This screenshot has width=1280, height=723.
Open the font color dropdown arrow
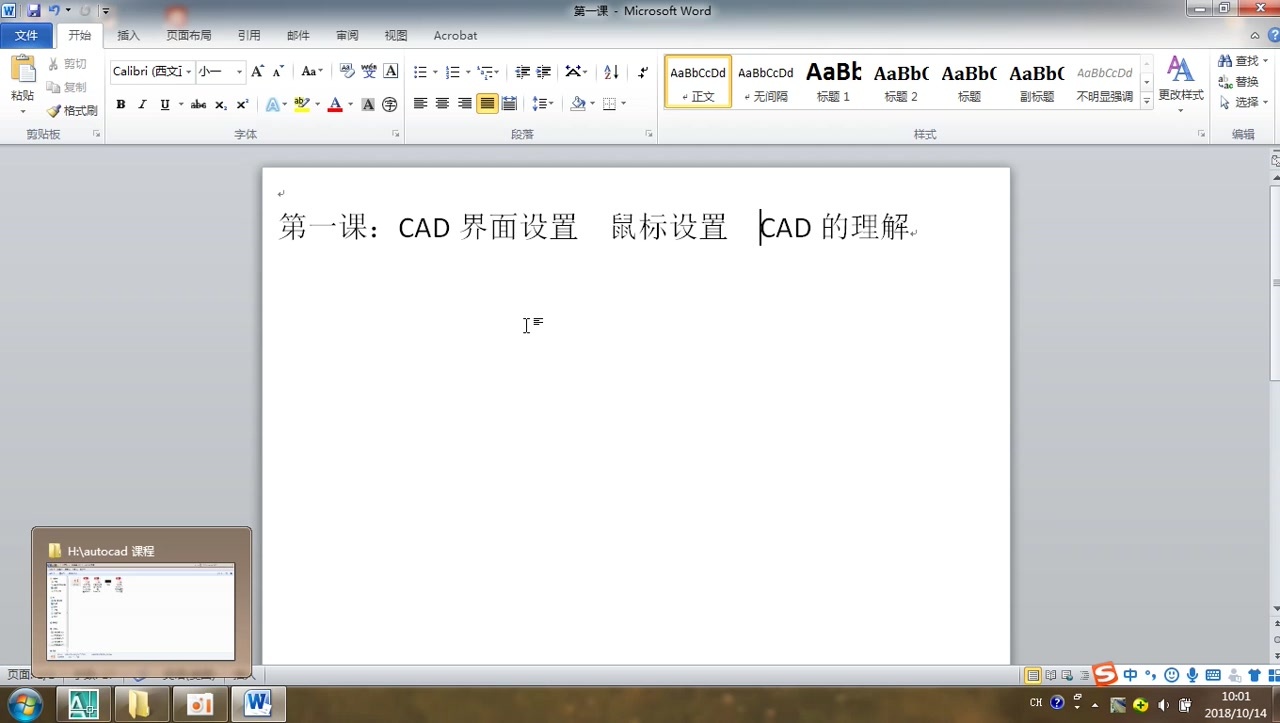click(349, 104)
